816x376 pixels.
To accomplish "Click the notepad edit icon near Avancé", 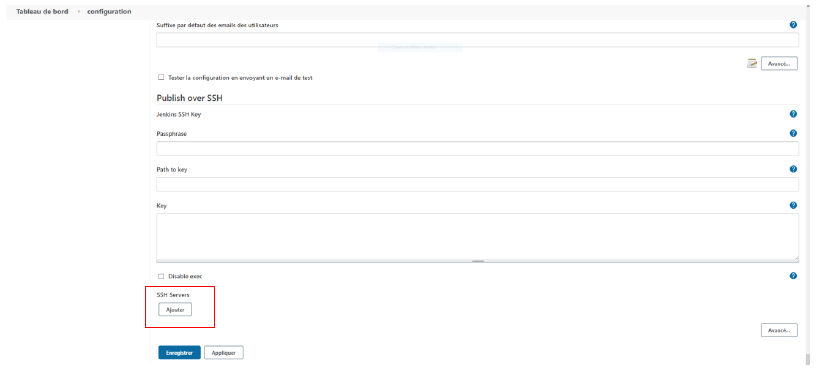I will tap(752, 63).
